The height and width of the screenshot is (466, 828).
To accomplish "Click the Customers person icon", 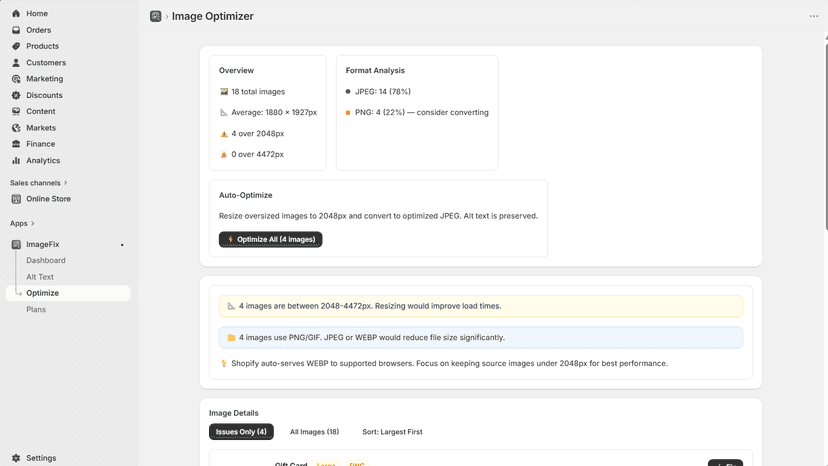I will [16, 63].
